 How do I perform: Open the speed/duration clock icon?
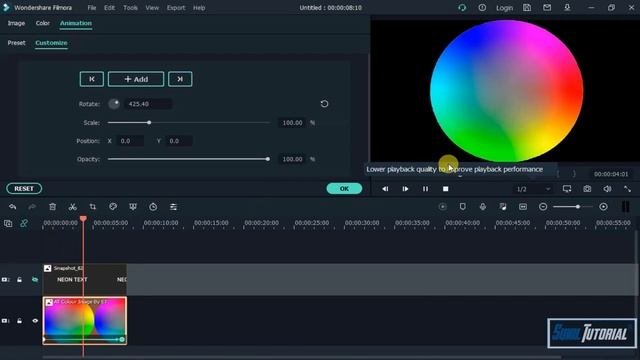[153, 207]
